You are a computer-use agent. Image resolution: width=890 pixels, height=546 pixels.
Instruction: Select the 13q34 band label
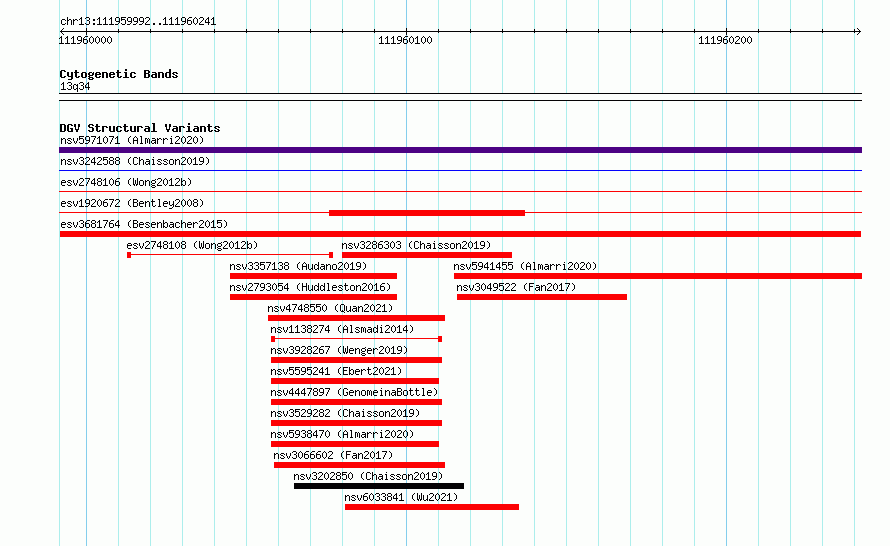75,86
